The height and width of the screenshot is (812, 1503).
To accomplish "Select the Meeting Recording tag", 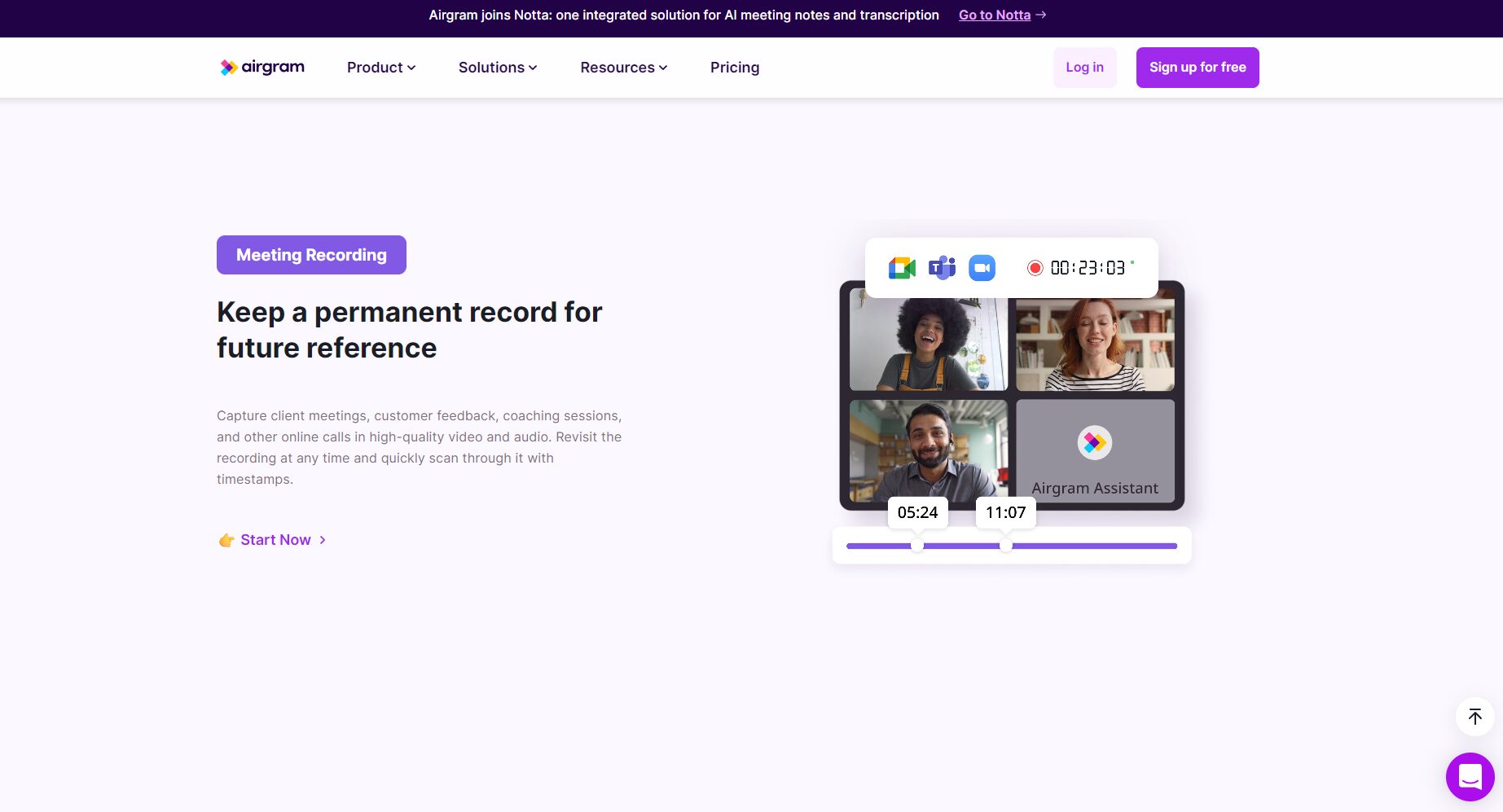I will (x=311, y=255).
